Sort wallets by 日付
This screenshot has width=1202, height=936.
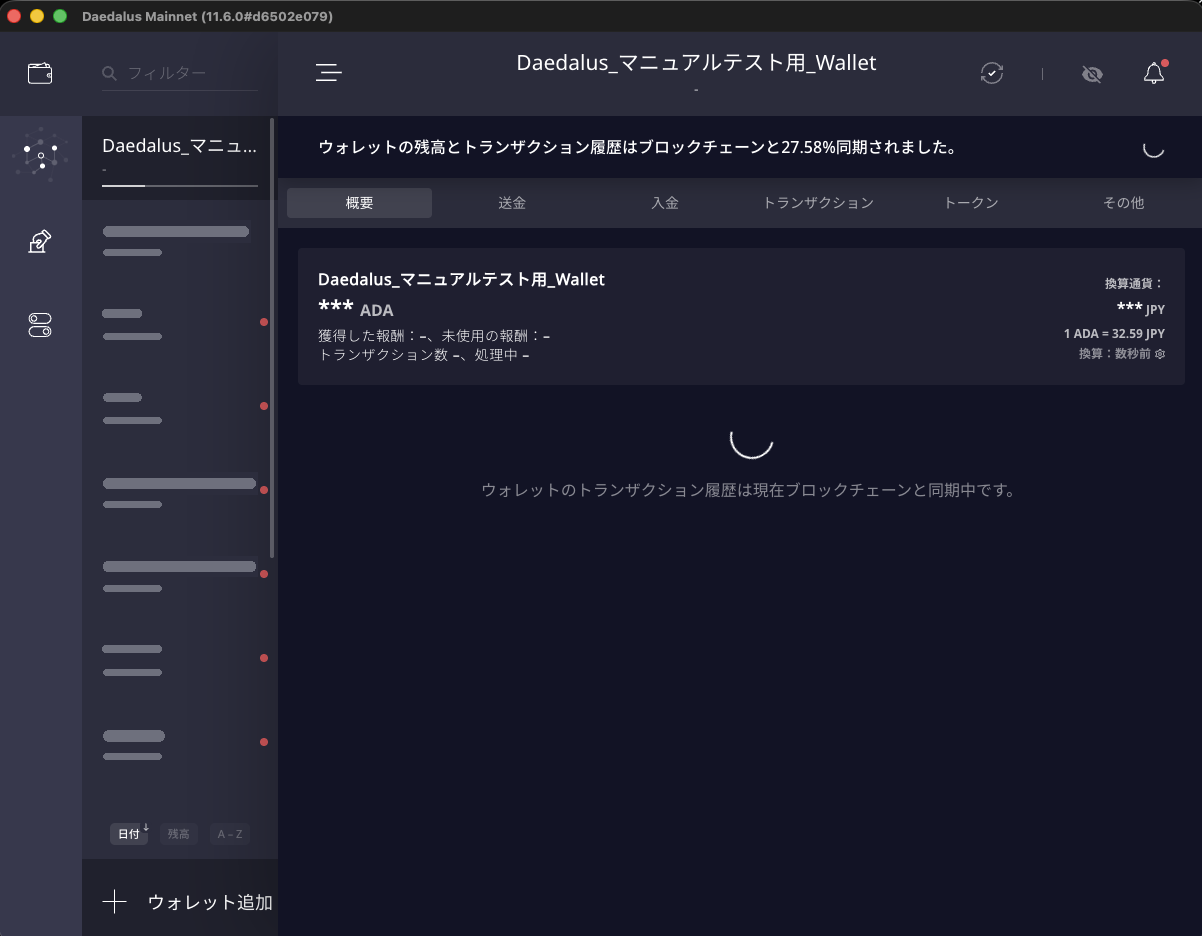pyautogui.click(x=129, y=834)
